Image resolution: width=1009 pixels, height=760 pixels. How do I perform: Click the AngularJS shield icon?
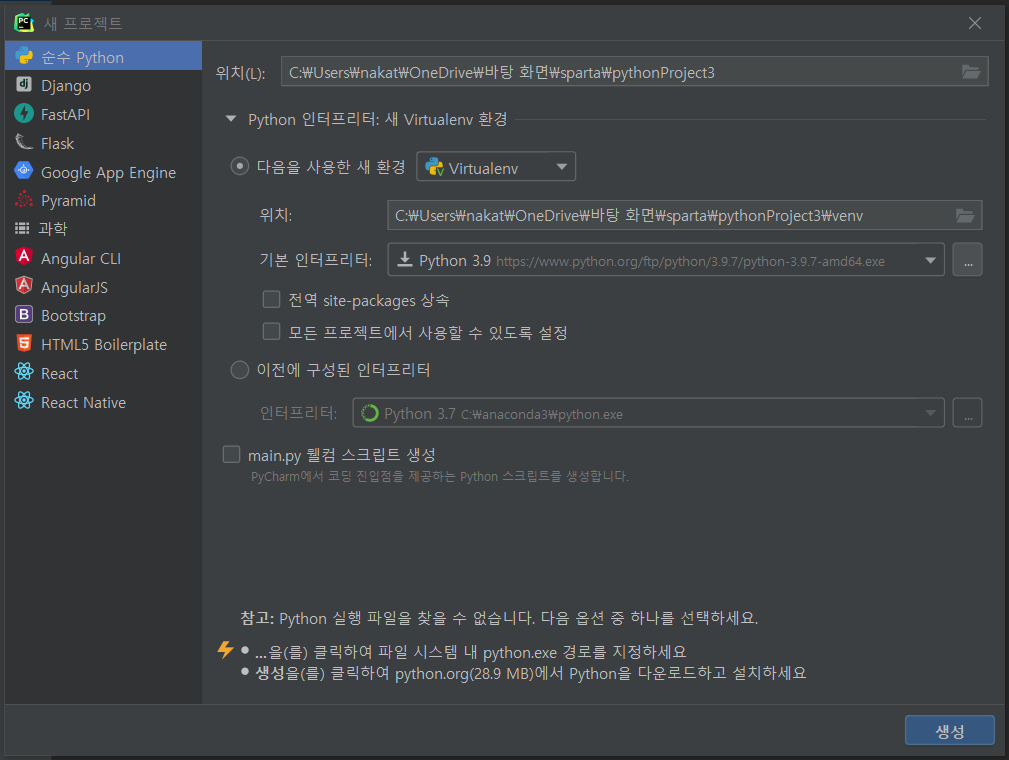[x=24, y=286]
